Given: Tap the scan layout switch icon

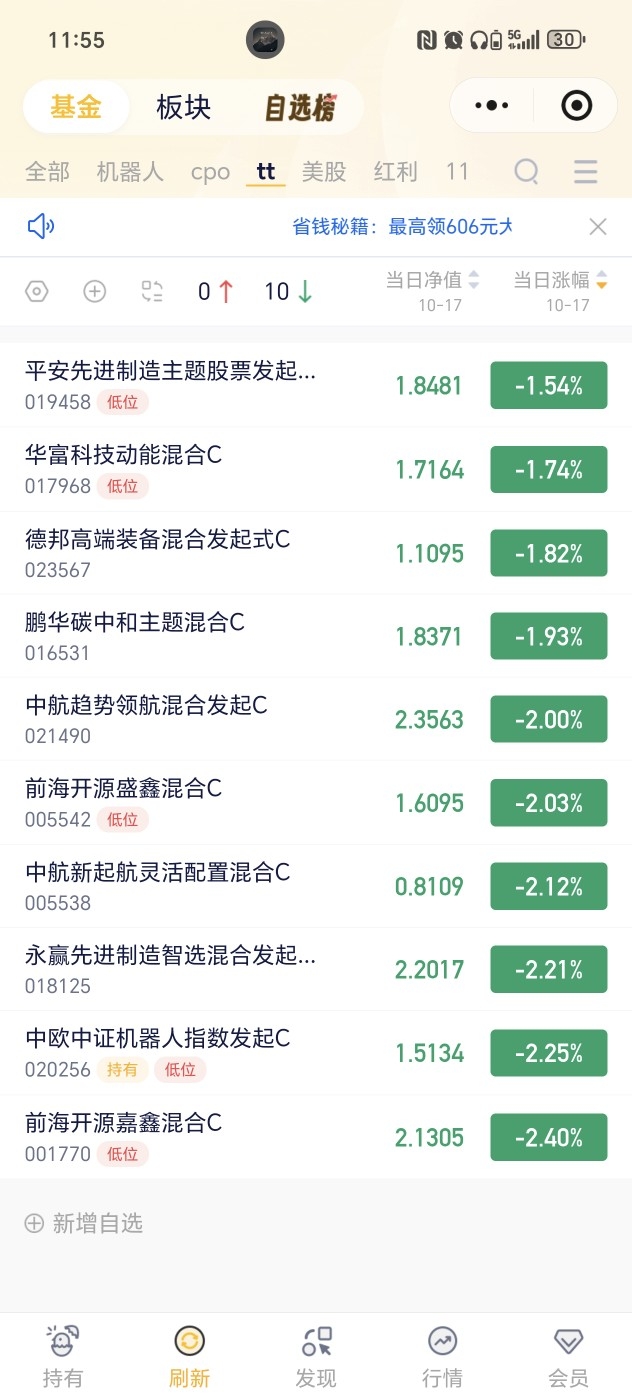Looking at the screenshot, I should 152,291.
